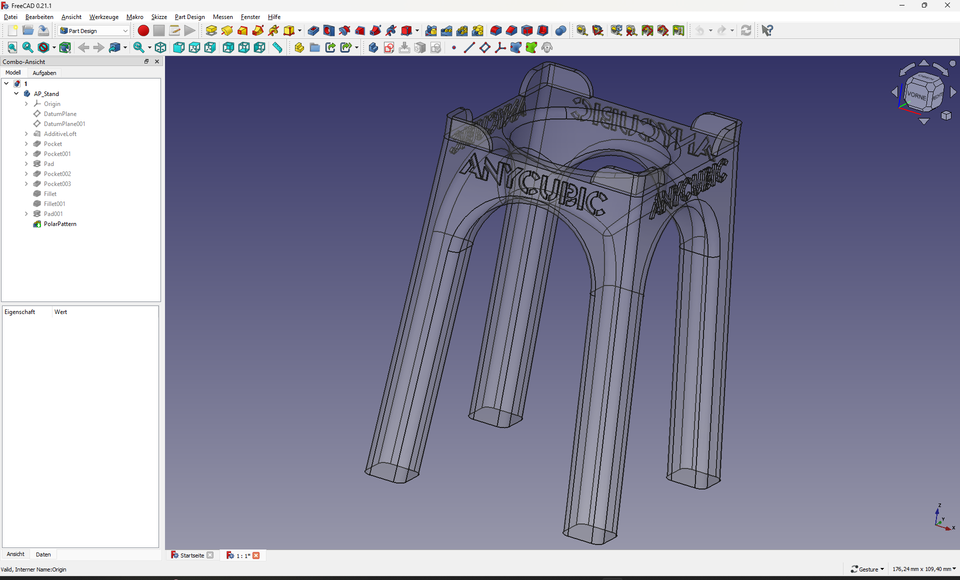Expand the Origin node in the tree

point(27,103)
